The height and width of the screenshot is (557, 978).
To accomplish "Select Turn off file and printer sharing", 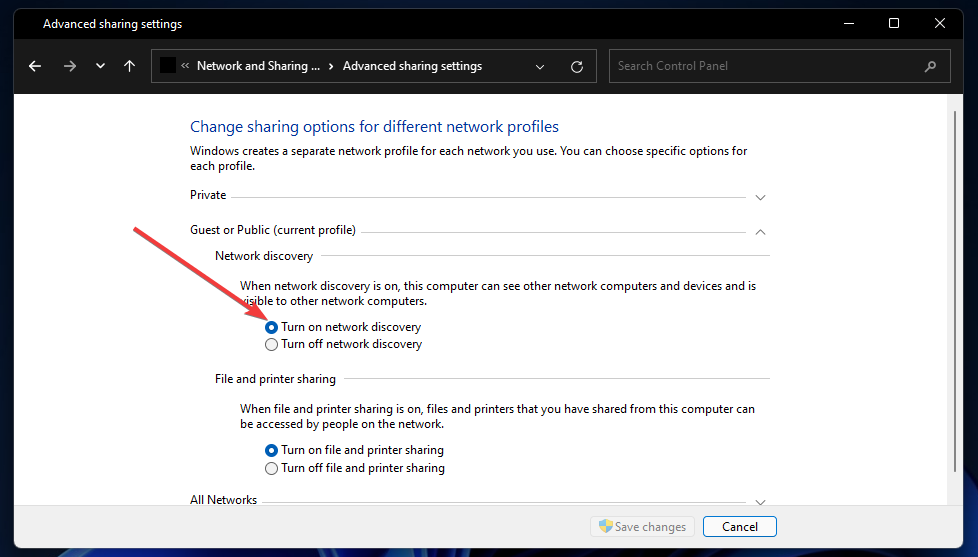I will coord(271,468).
